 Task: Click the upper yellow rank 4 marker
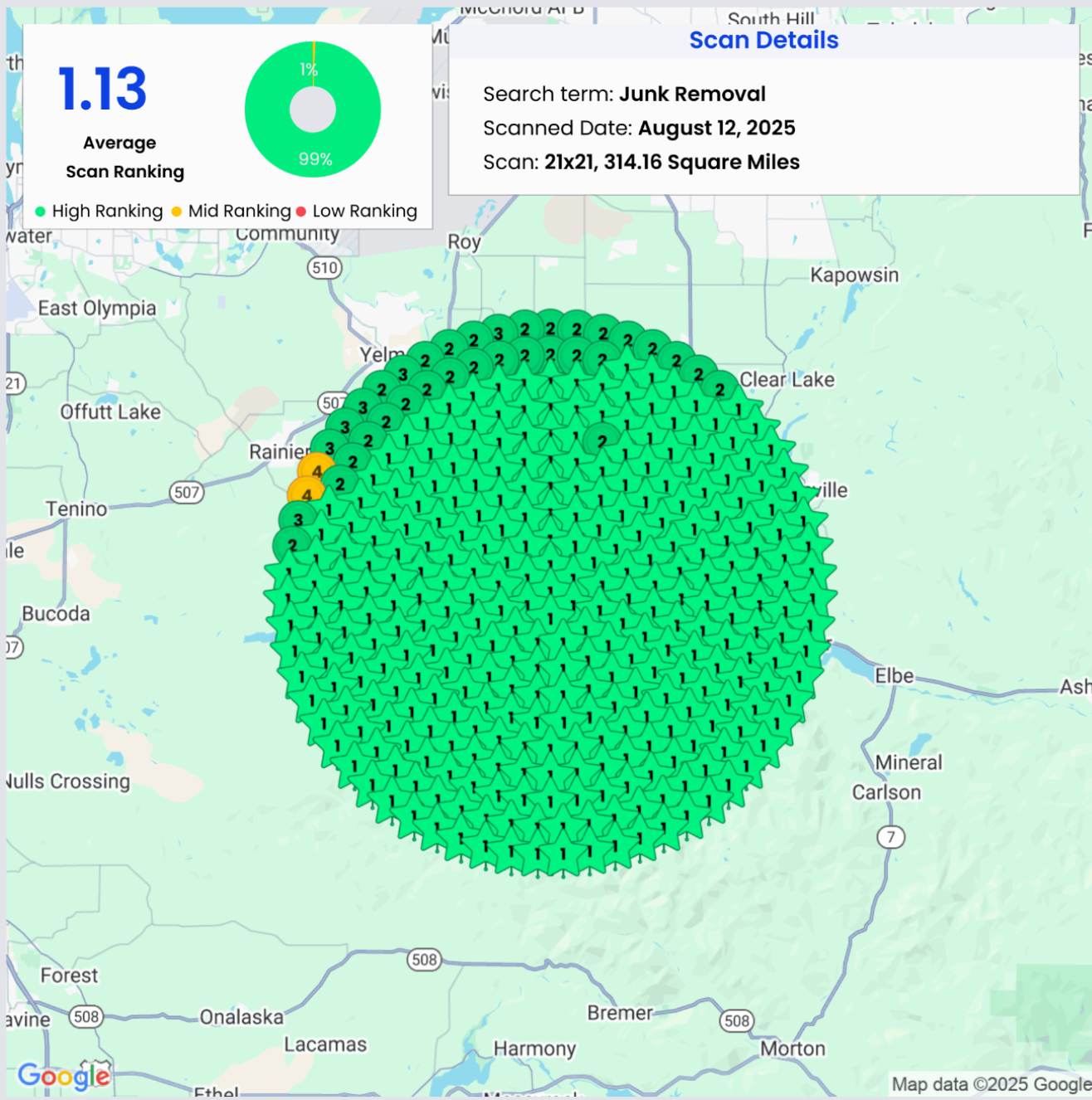pyautogui.click(x=315, y=469)
